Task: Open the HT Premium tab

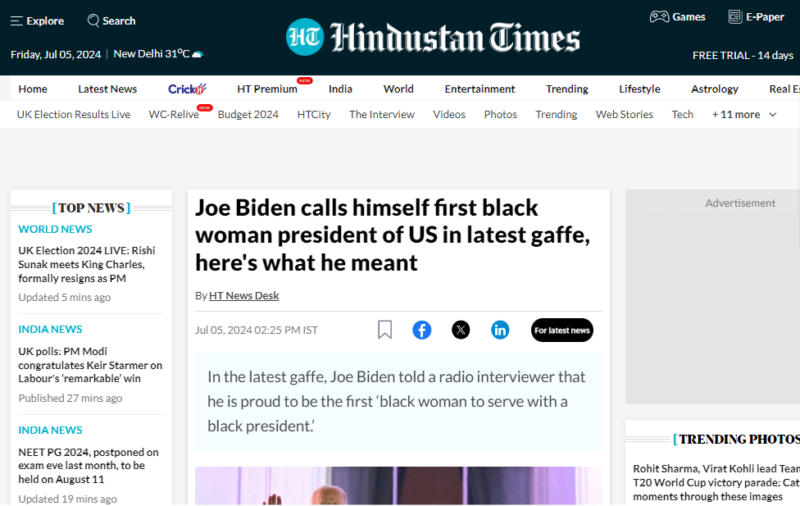Action: (267, 89)
